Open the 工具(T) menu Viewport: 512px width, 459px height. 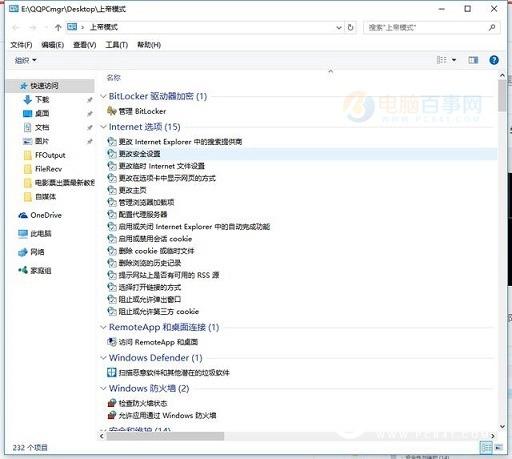coord(117,45)
